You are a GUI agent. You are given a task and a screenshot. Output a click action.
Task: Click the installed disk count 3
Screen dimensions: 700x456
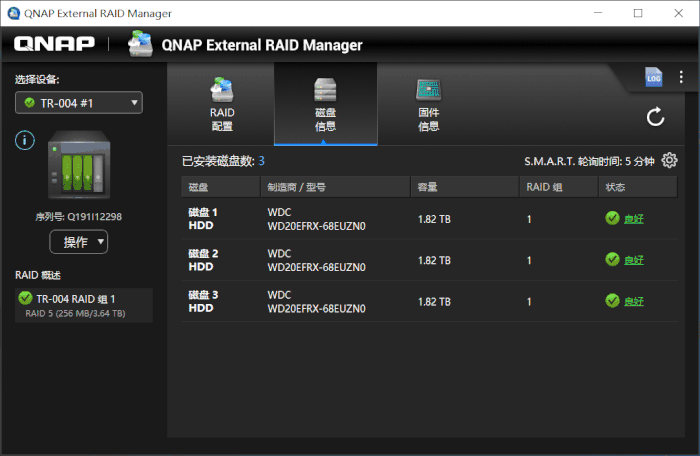(x=261, y=161)
